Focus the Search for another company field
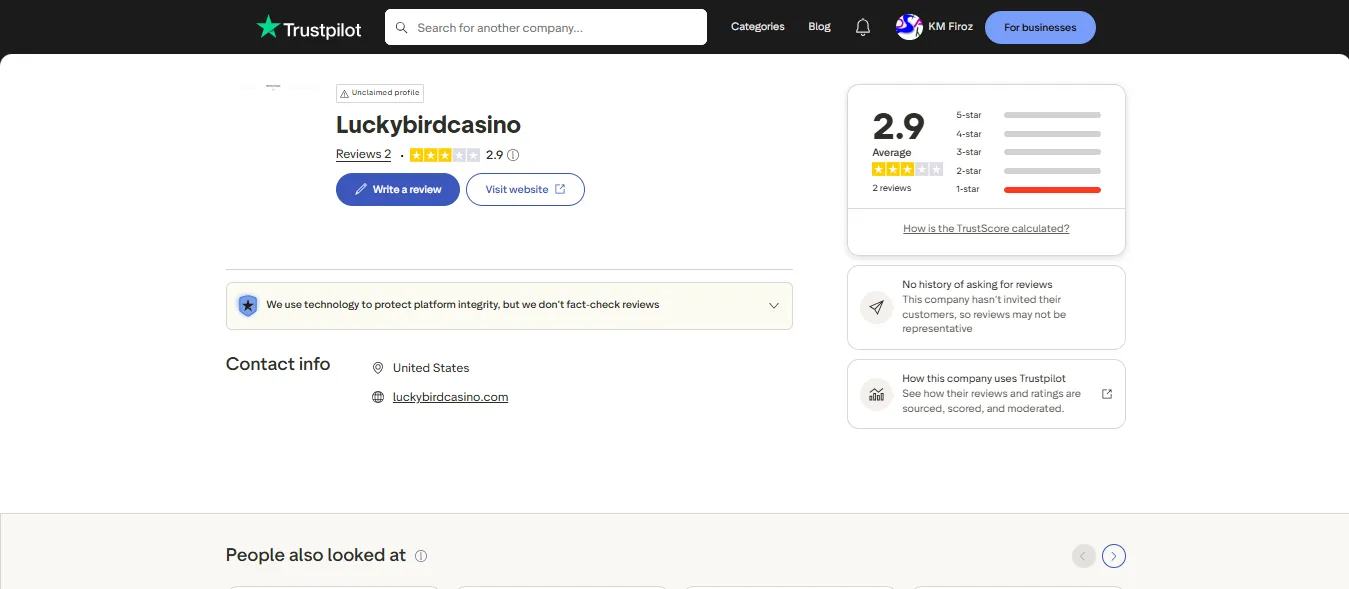Screen dimensions: 1349x589 click(546, 28)
